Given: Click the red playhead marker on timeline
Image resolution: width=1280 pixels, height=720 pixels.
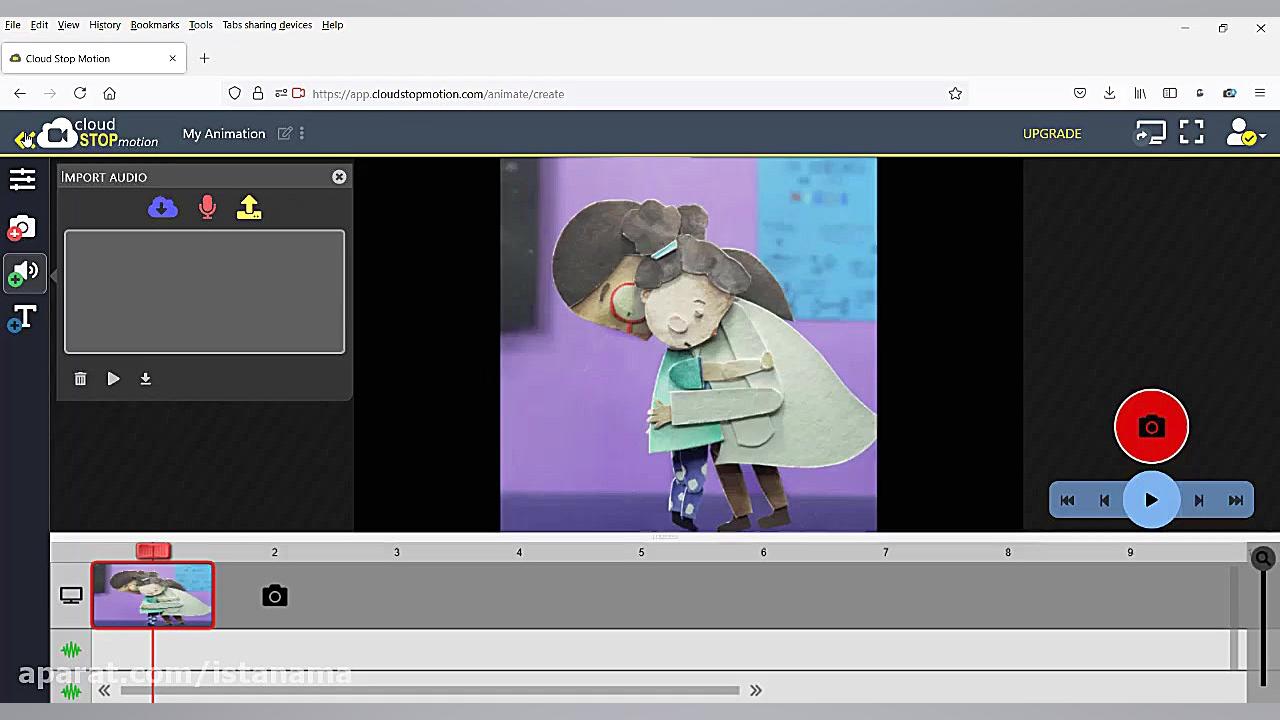Looking at the screenshot, I should pos(153,551).
